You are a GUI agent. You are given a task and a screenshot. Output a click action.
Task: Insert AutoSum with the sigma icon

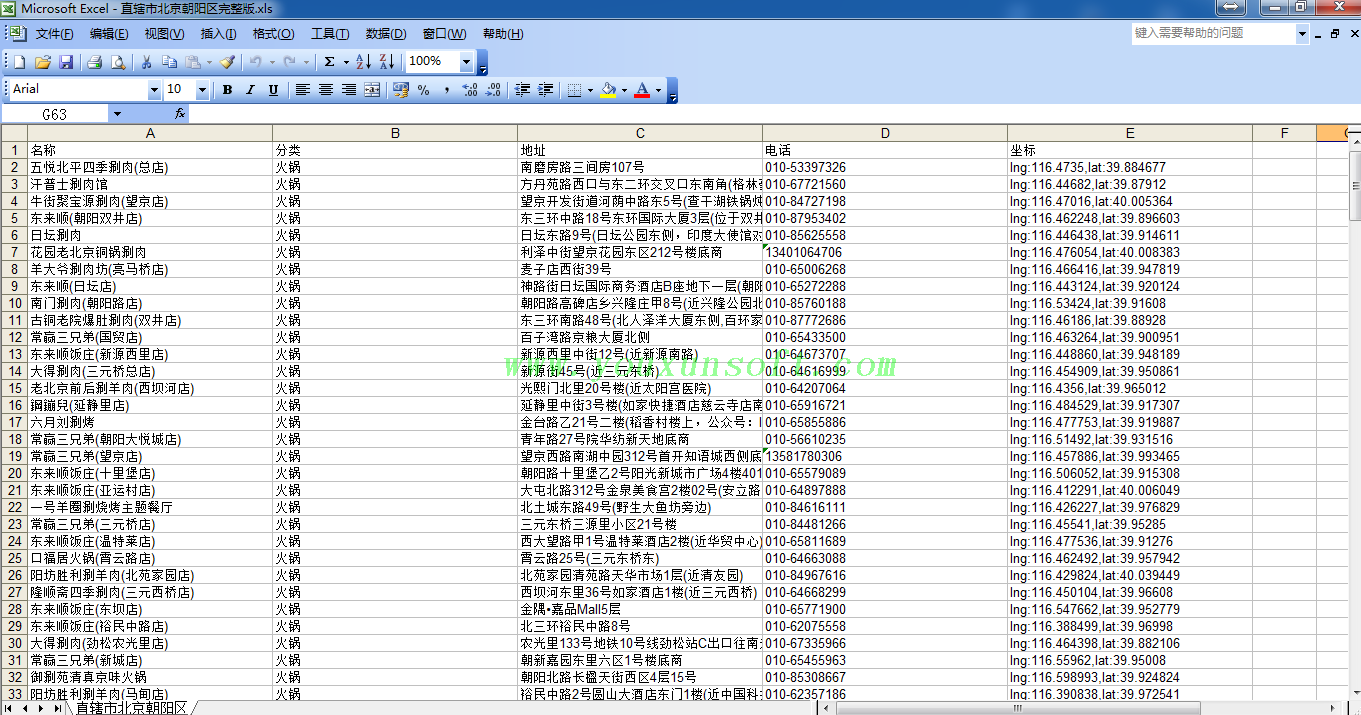(x=329, y=62)
